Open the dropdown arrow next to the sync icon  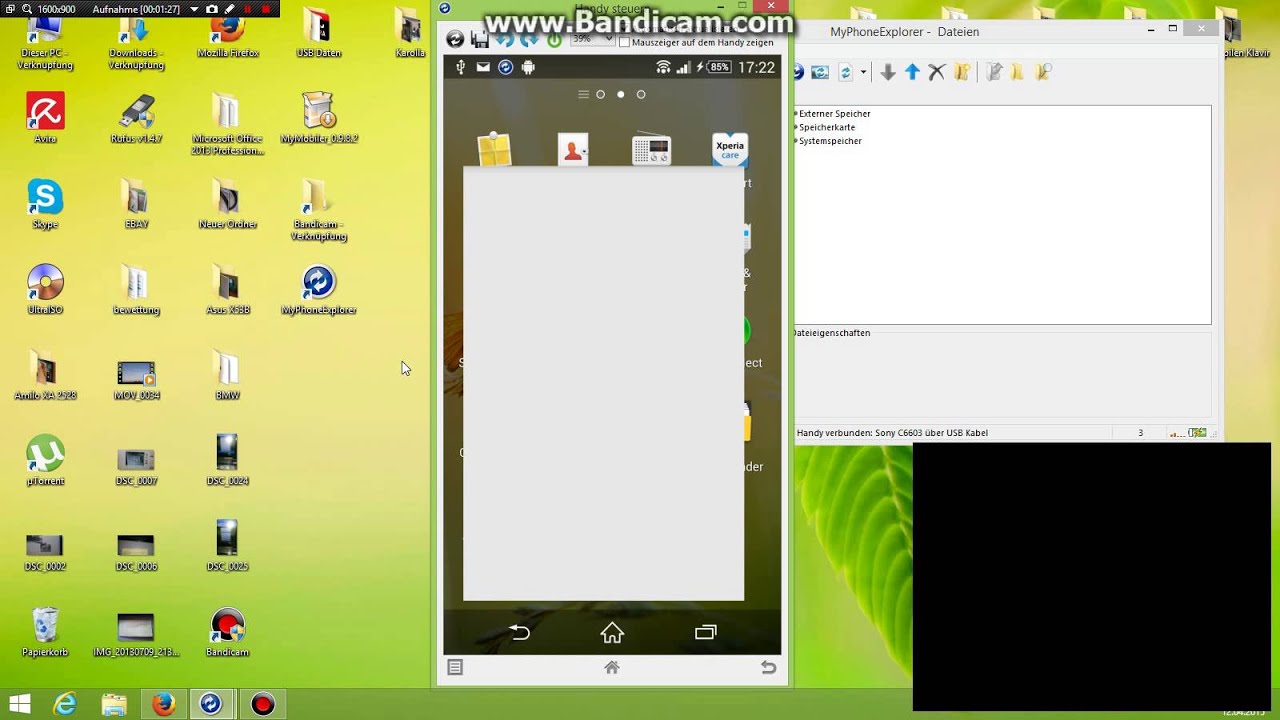coord(863,72)
